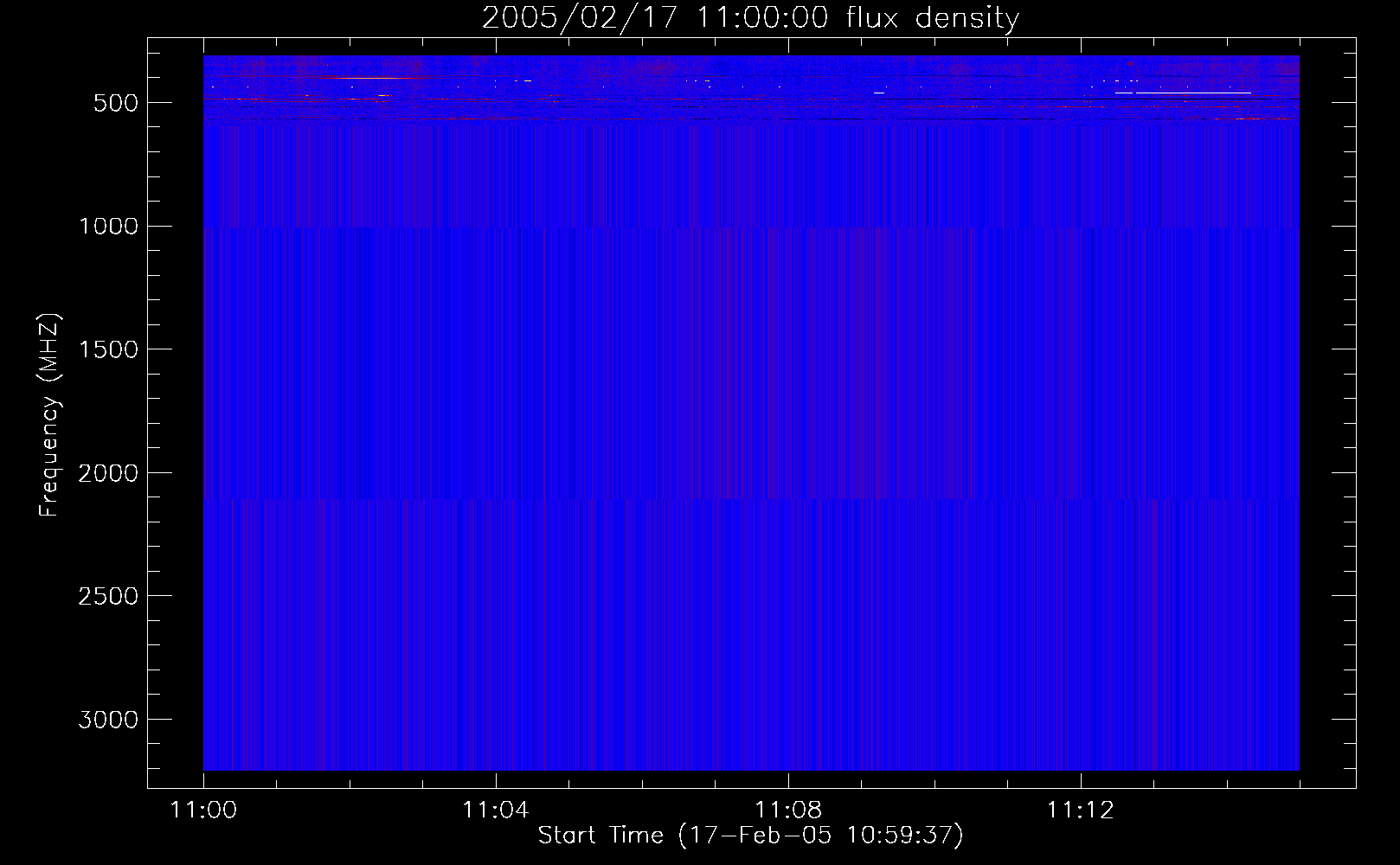The image size is (1400, 865).
Task: Click the 'Start Time (17-Feb-05 10:59:37)' axis label
Action: point(750,836)
